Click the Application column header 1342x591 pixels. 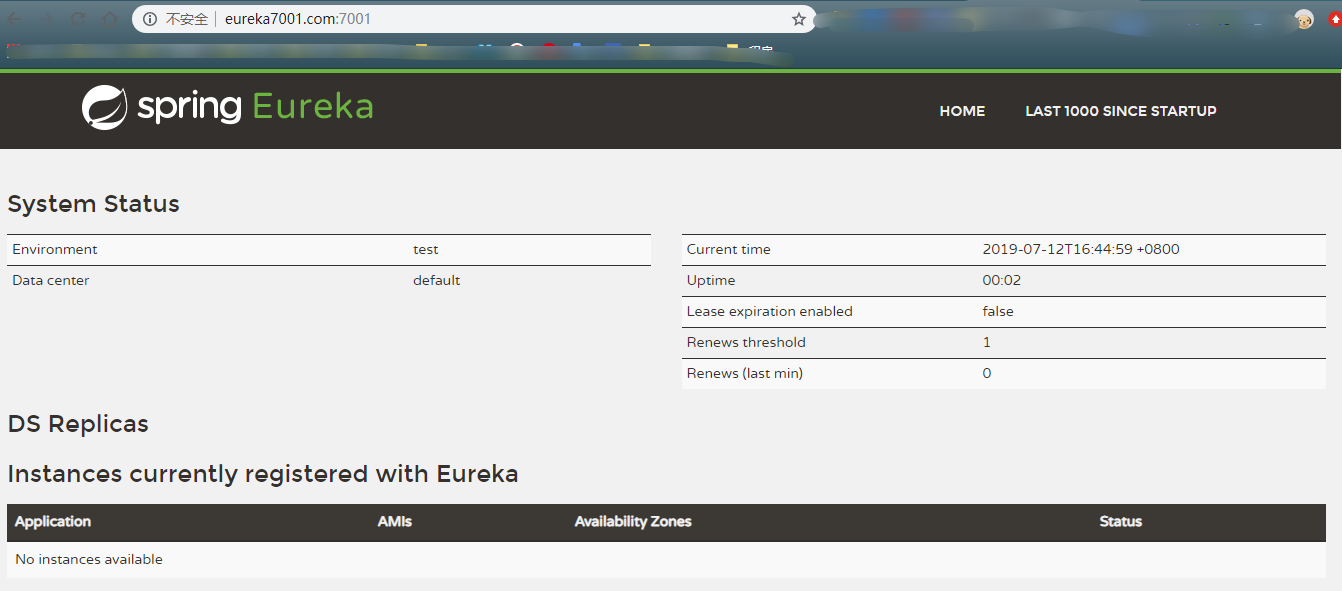click(x=53, y=521)
